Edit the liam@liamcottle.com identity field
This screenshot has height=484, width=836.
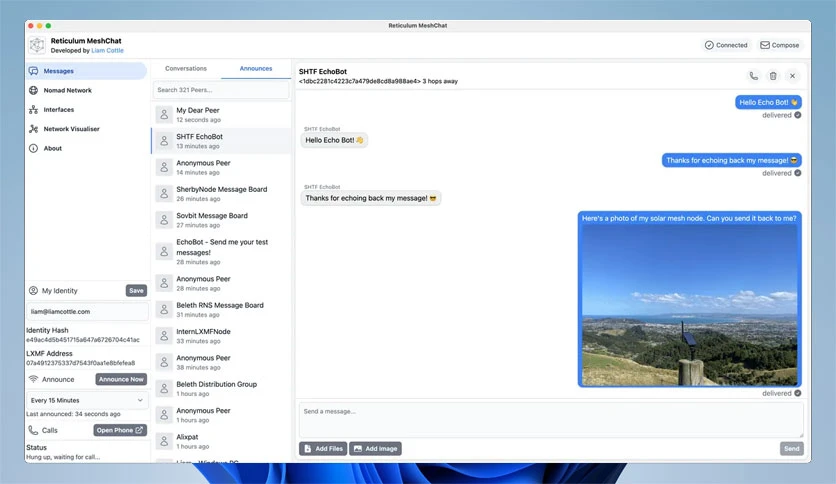87,312
